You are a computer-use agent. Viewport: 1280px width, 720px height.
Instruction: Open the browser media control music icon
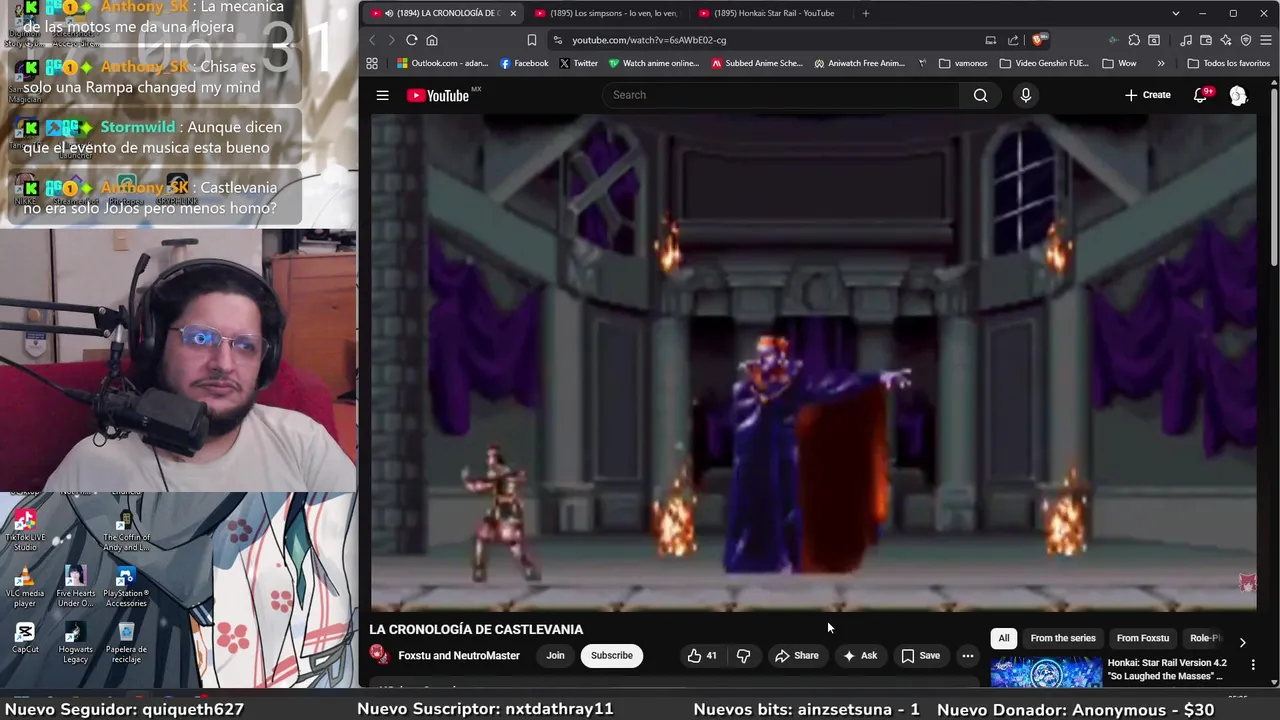[x=1186, y=40]
